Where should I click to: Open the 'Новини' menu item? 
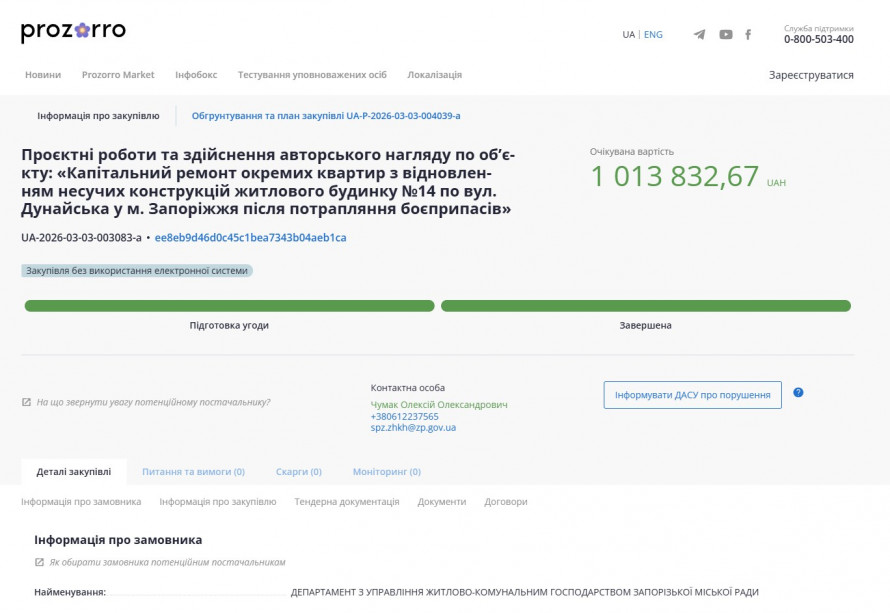pos(43,74)
